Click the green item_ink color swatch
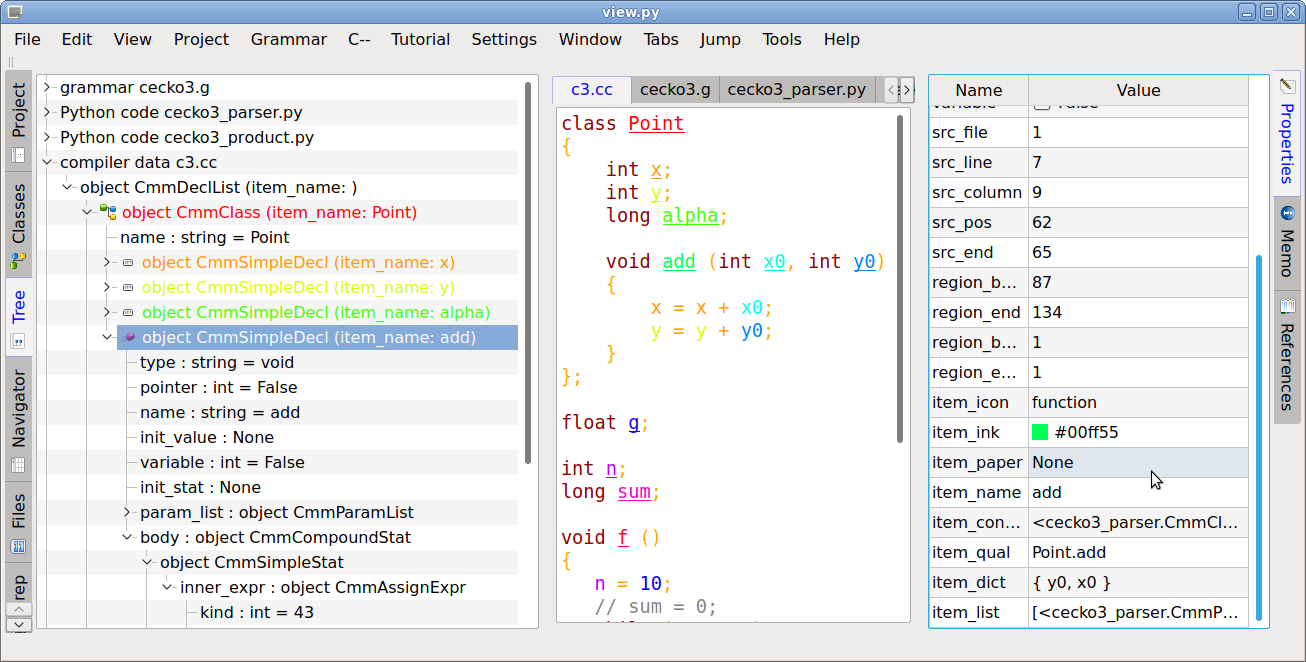The width and height of the screenshot is (1306, 662). point(1040,432)
